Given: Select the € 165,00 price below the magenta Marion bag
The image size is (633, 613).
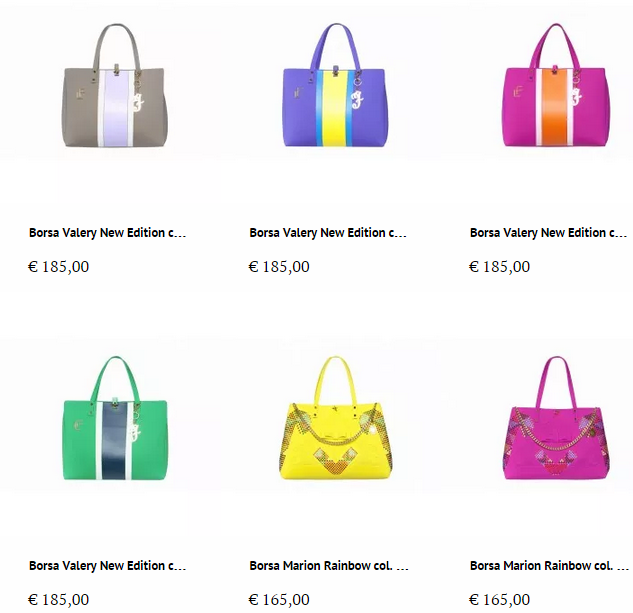Looking at the screenshot, I should pyautogui.click(x=499, y=600).
